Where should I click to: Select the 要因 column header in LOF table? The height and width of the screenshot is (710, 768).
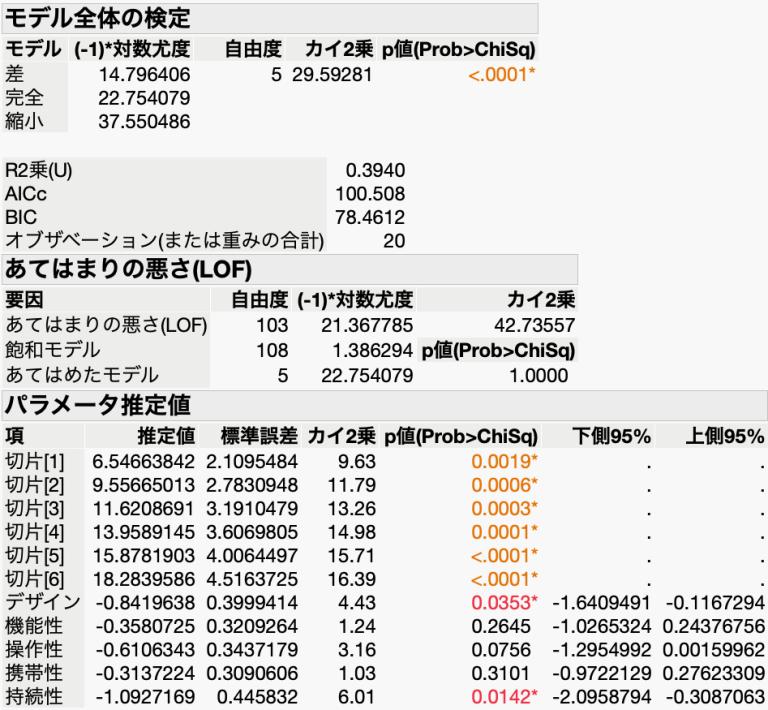[x=25, y=299]
